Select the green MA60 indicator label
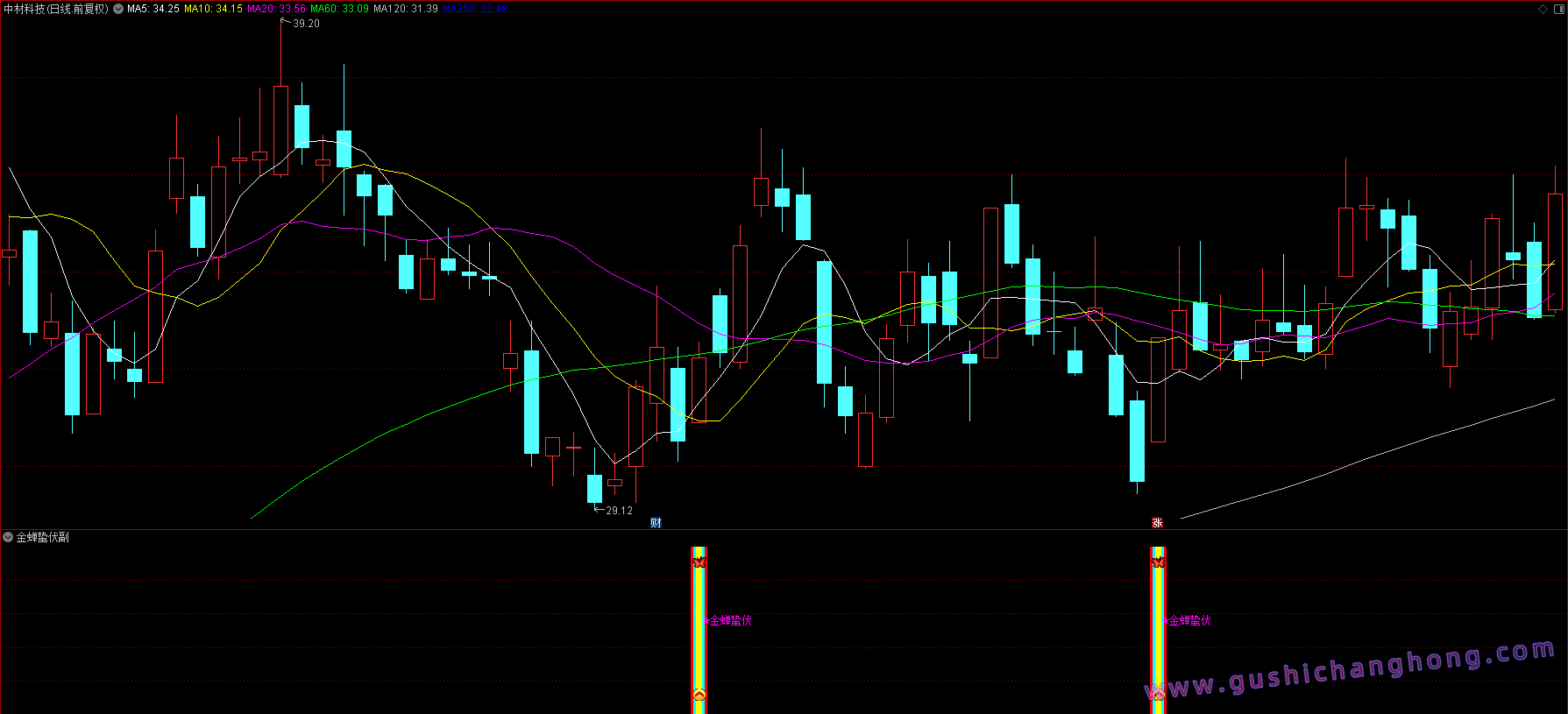The height and width of the screenshot is (714, 1568). click(x=339, y=9)
